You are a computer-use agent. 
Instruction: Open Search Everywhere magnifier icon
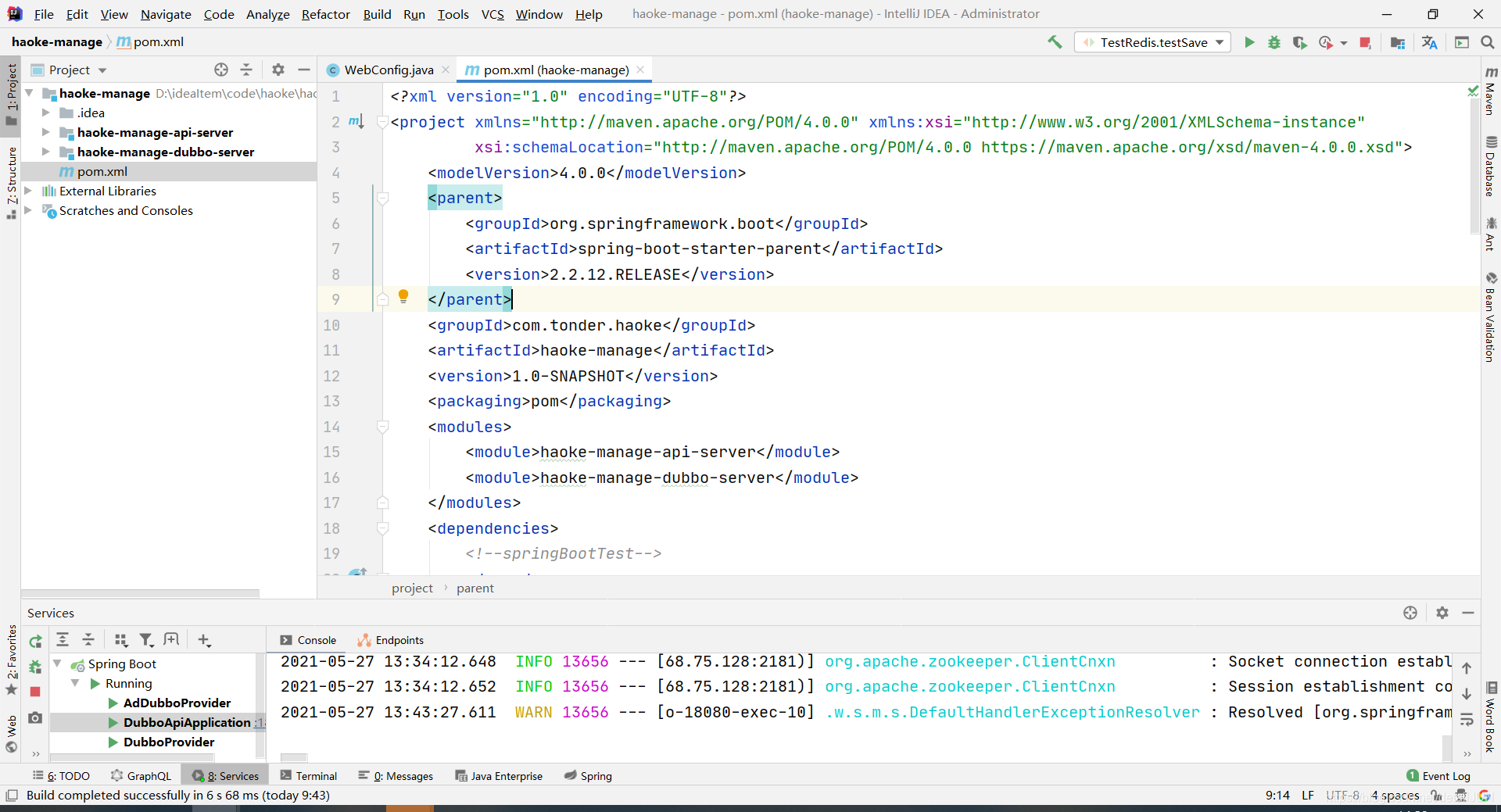coord(1487,42)
